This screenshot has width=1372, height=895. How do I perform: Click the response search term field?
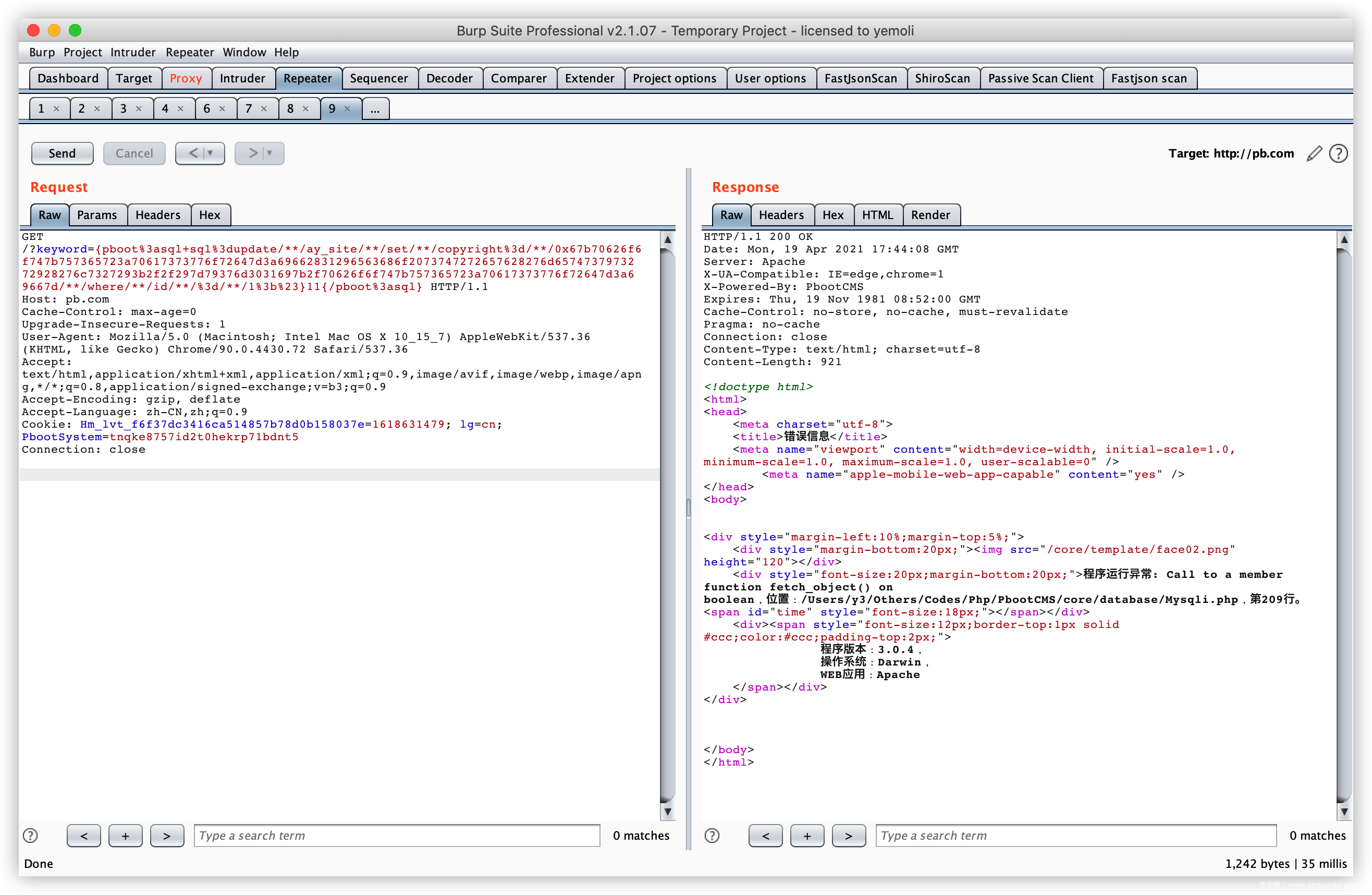1075,836
